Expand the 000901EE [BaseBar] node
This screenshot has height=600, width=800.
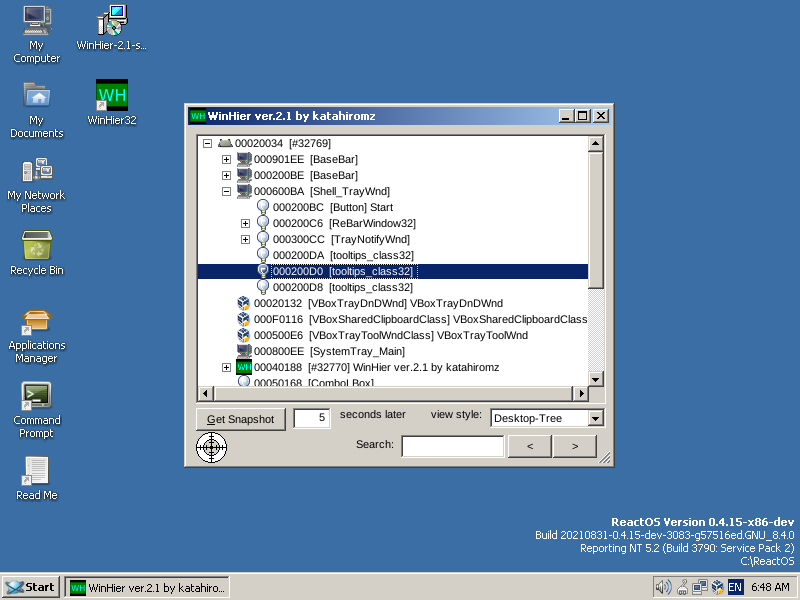pos(226,159)
